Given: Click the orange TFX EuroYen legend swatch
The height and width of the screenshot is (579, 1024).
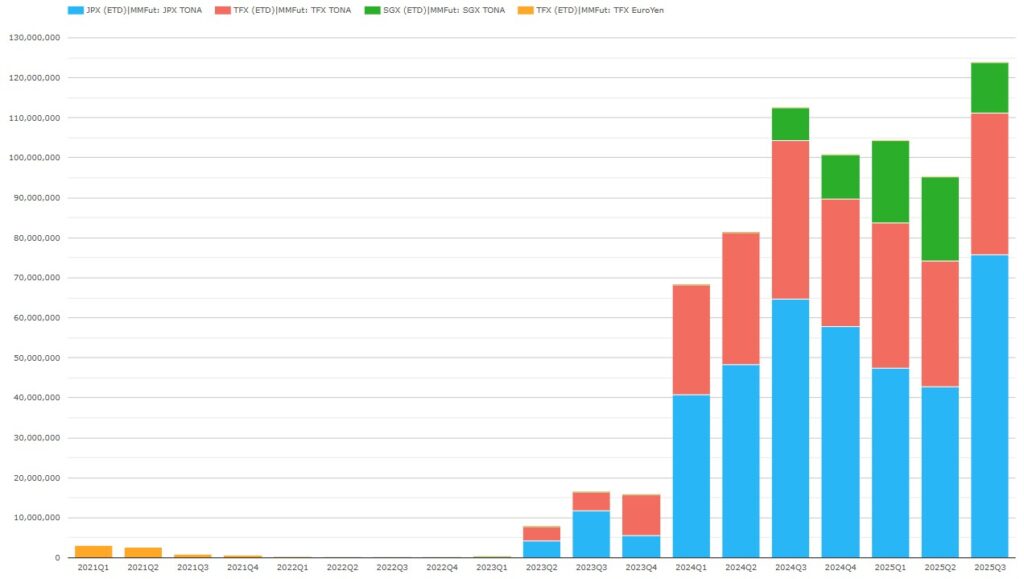Looking at the screenshot, I should click(522, 10).
